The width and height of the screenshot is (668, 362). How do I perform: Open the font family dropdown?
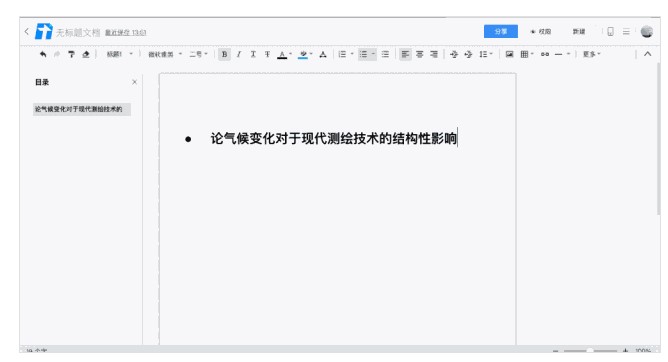tap(165, 54)
